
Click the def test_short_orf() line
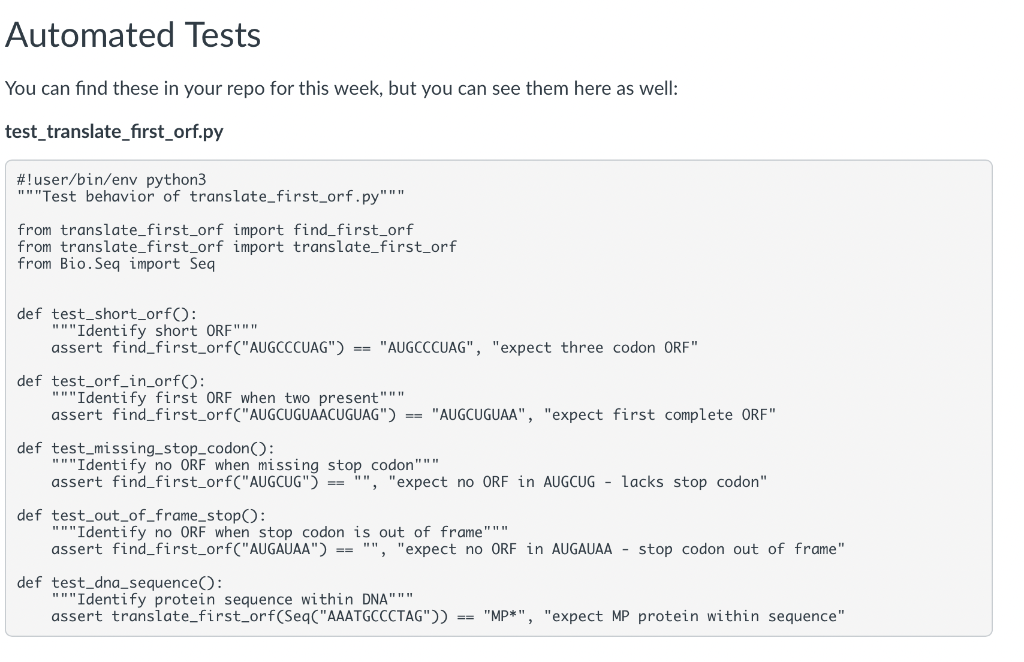tap(107, 314)
